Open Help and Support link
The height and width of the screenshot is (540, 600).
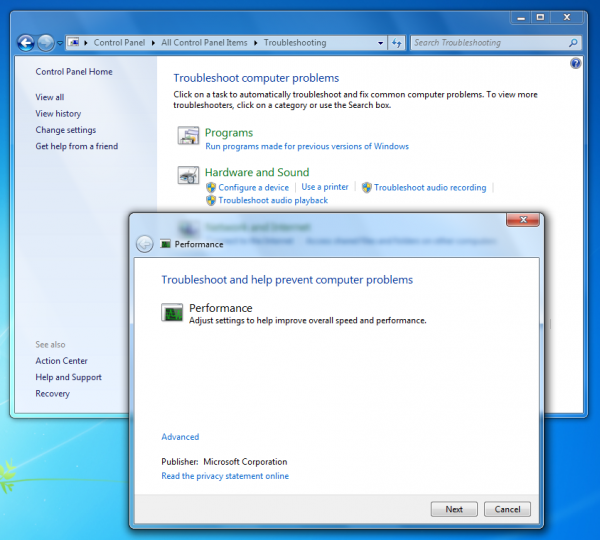68,377
